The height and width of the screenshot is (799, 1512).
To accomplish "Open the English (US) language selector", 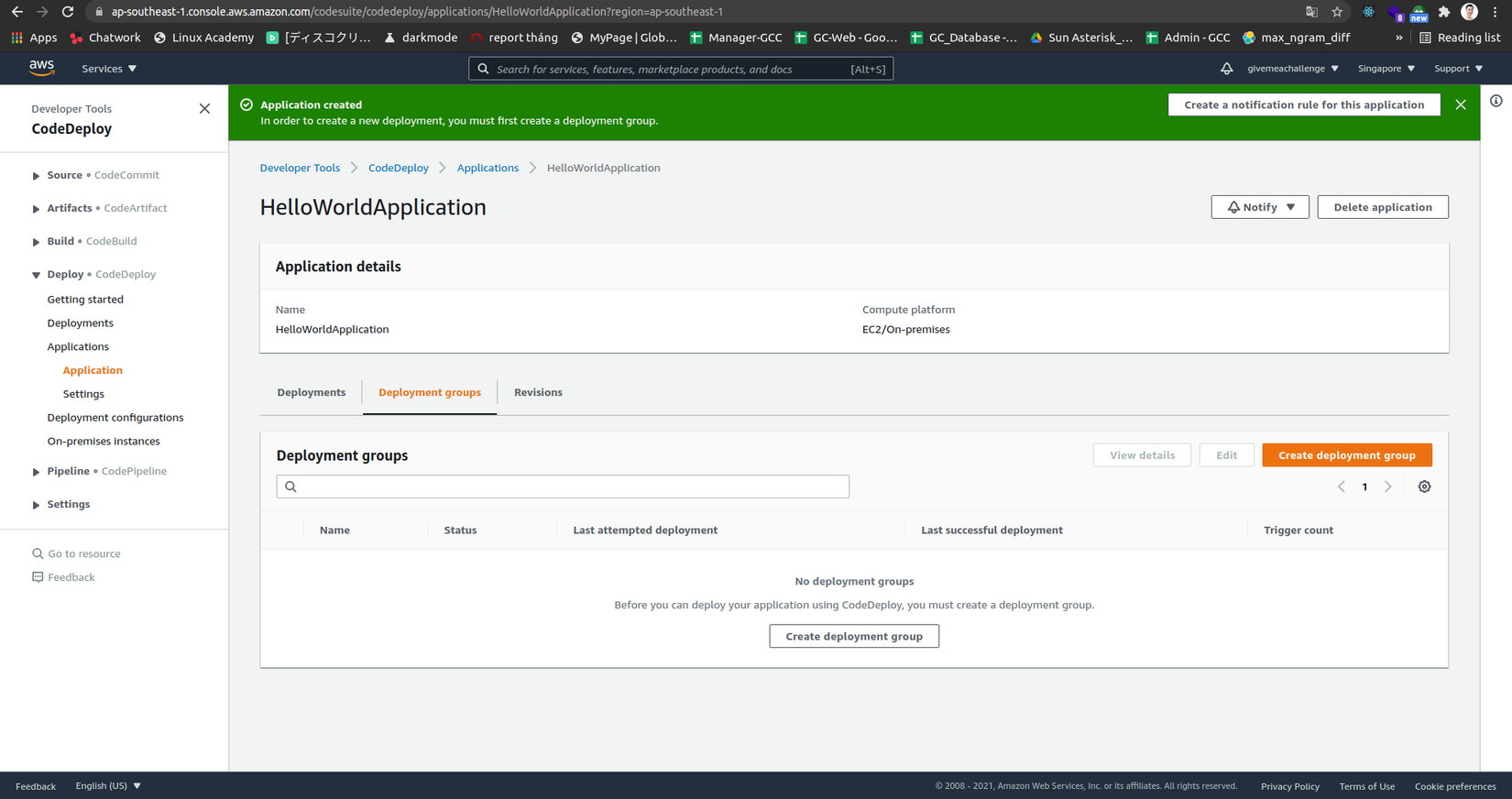I will 108,786.
